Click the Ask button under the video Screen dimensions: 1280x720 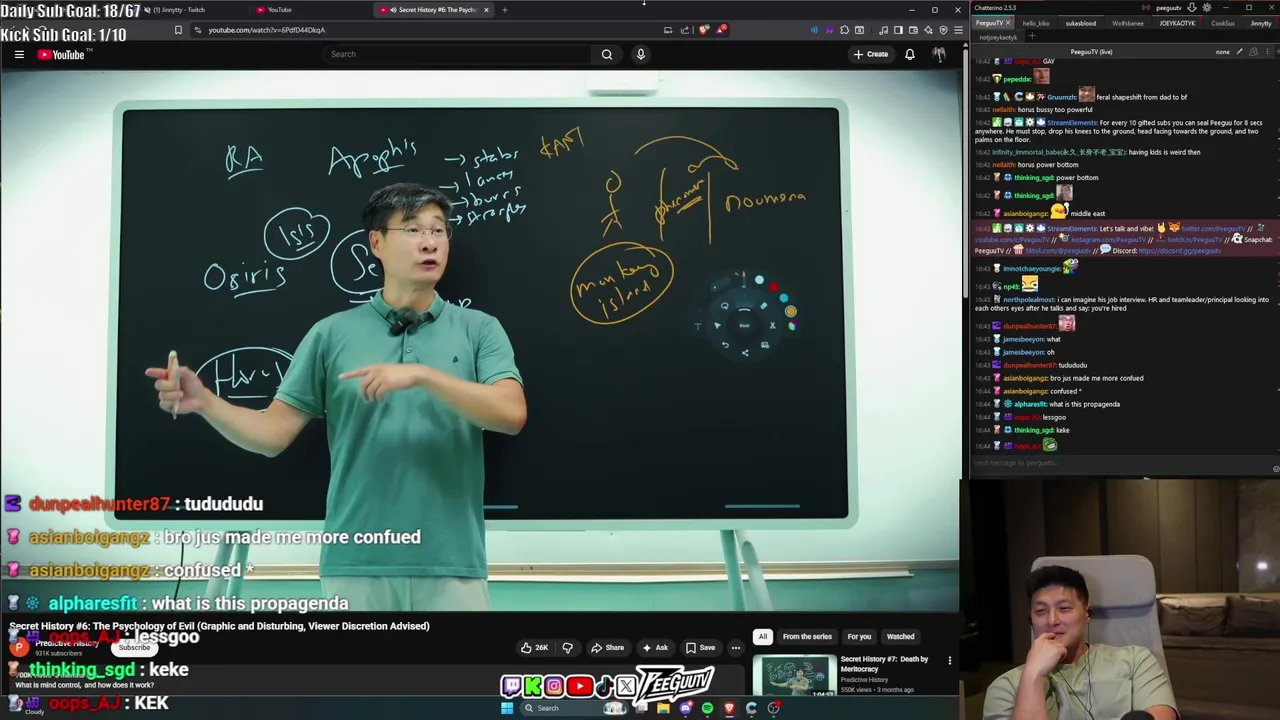tap(655, 647)
